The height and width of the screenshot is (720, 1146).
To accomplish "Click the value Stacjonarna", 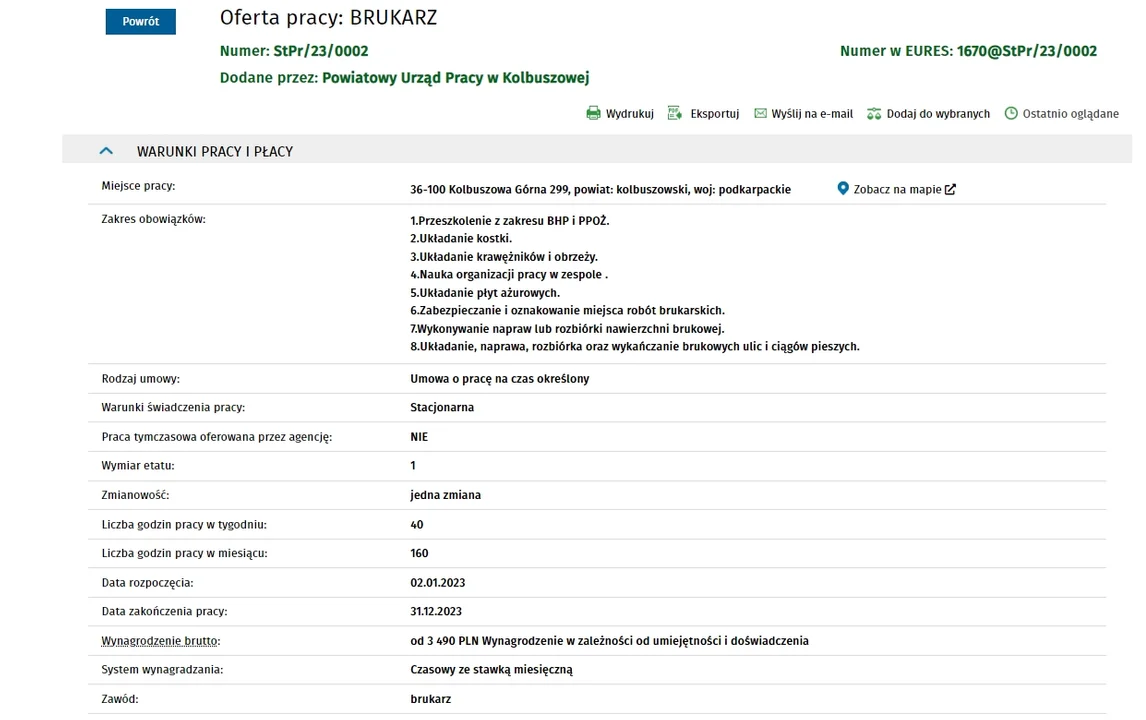I will tap(441, 407).
